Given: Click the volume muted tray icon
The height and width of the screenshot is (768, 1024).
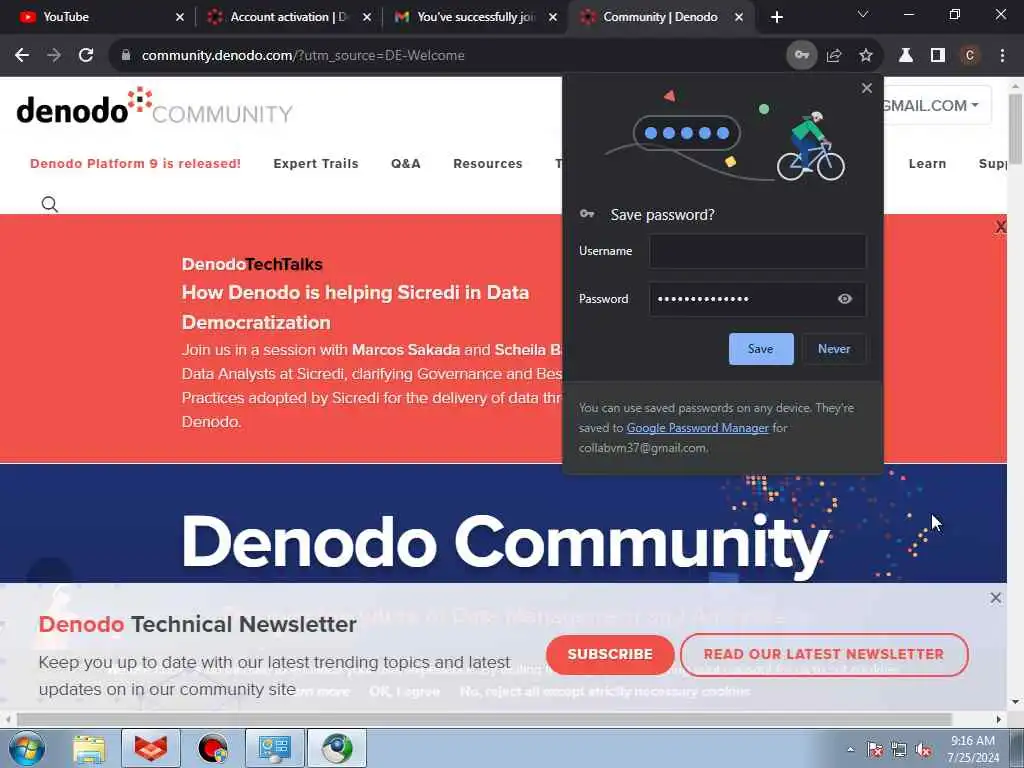Looking at the screenshot, I should 923,750.
